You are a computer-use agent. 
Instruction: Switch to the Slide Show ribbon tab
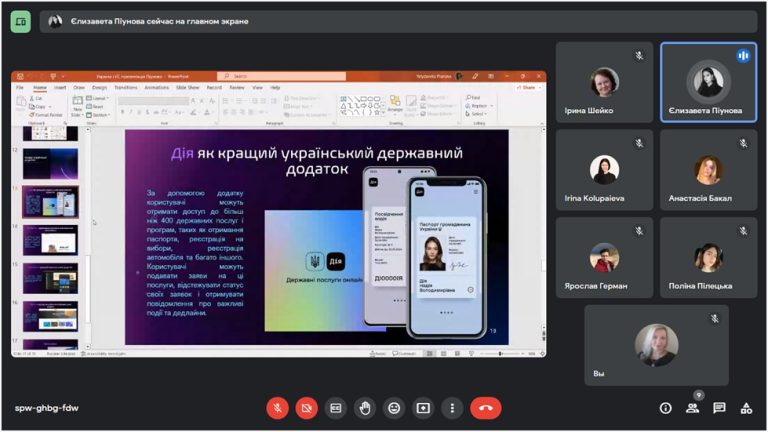click(x=188, y=88)
